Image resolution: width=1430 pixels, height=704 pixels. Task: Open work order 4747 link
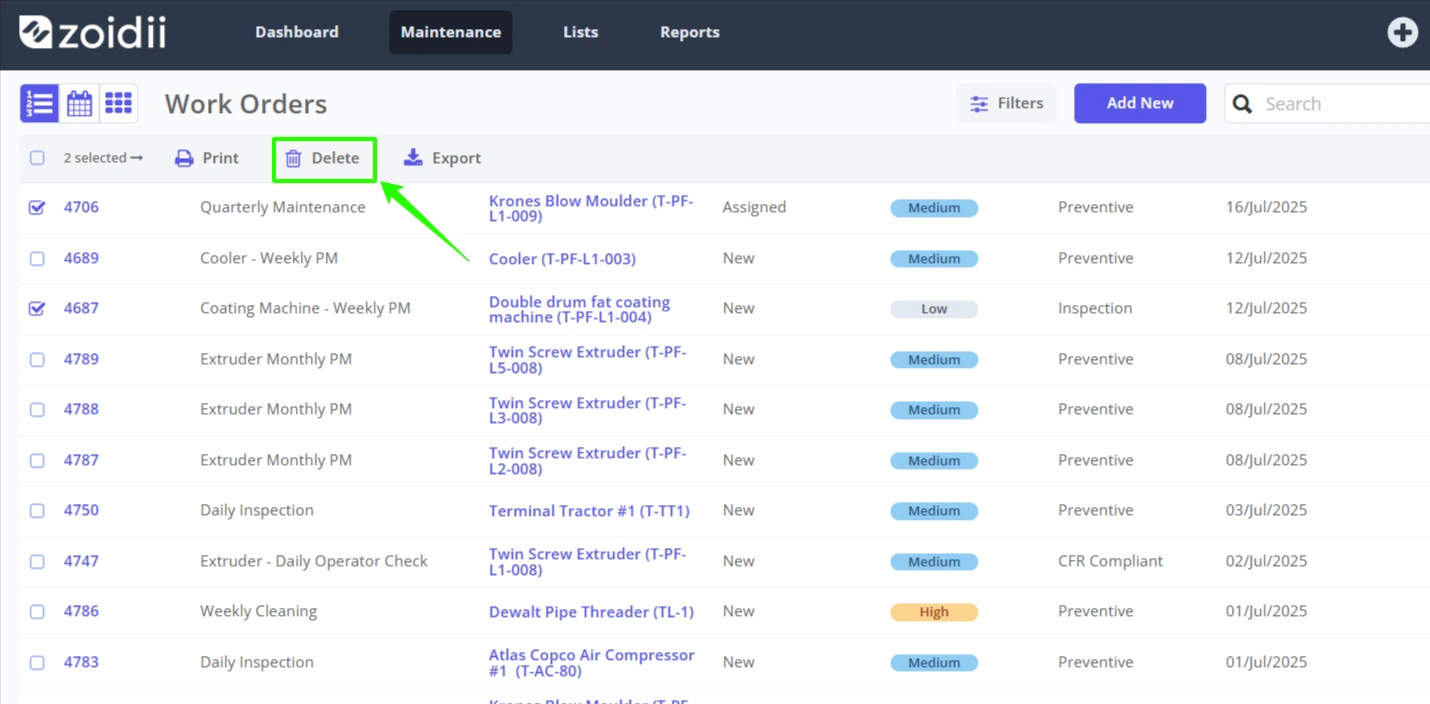81,561
